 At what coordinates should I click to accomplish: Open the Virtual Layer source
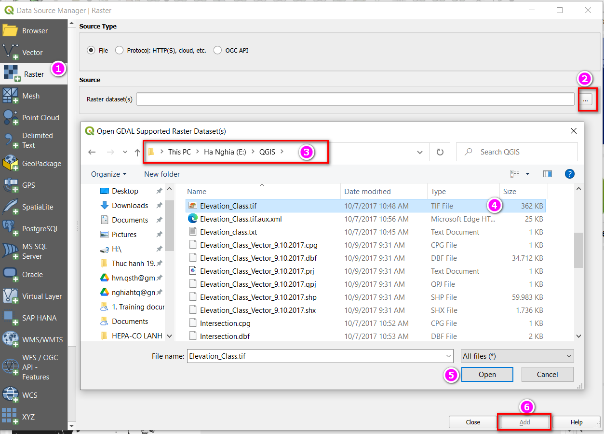click(34, 296)
